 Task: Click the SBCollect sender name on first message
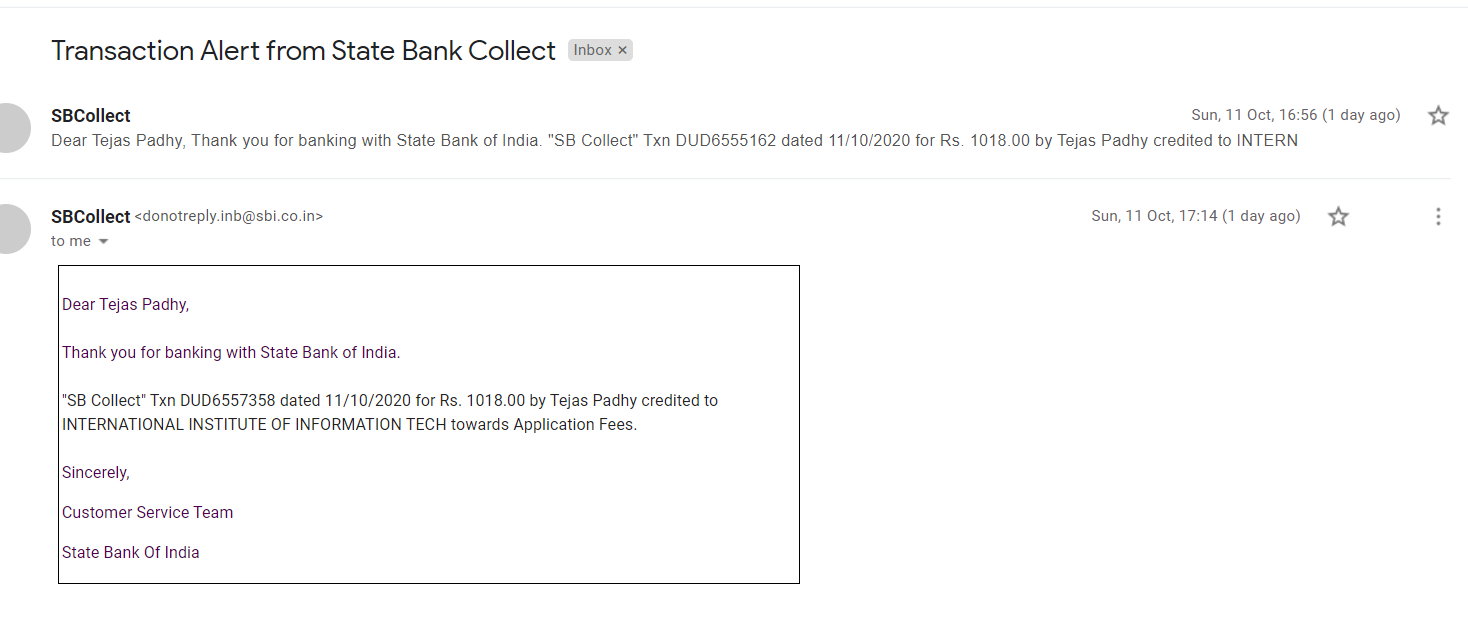point(91,116)
